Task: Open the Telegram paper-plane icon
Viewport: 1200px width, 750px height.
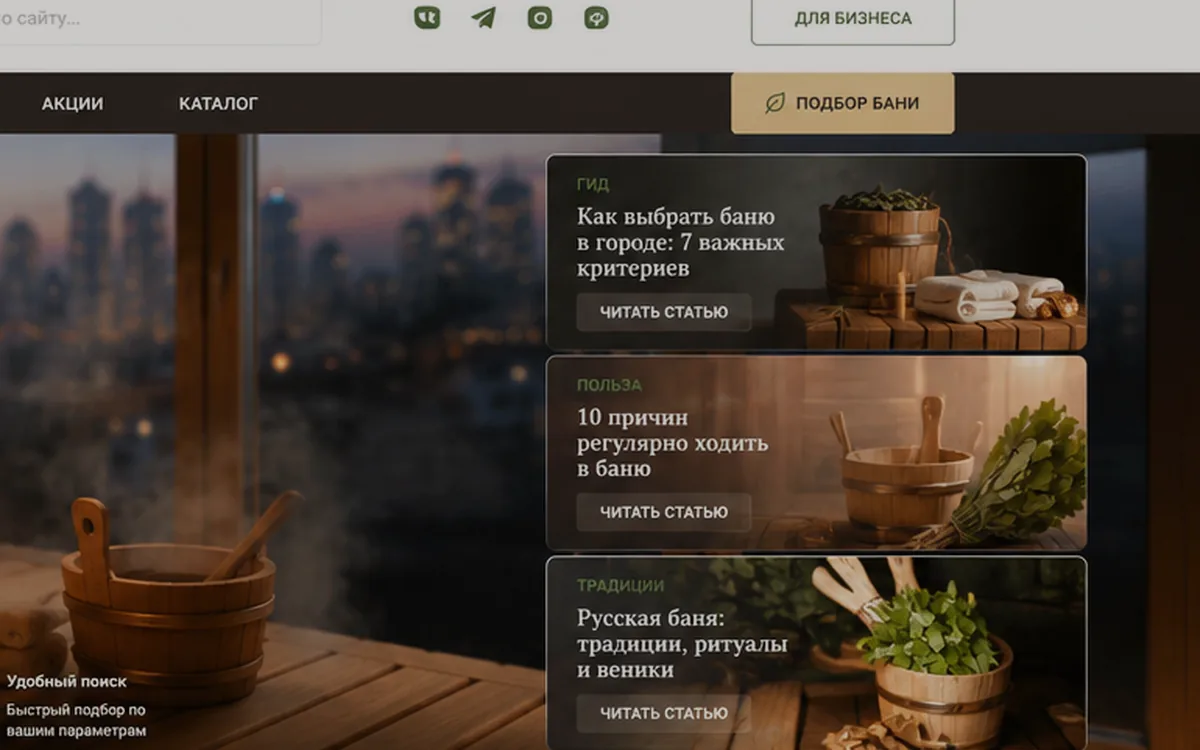Action: point(484,18)
